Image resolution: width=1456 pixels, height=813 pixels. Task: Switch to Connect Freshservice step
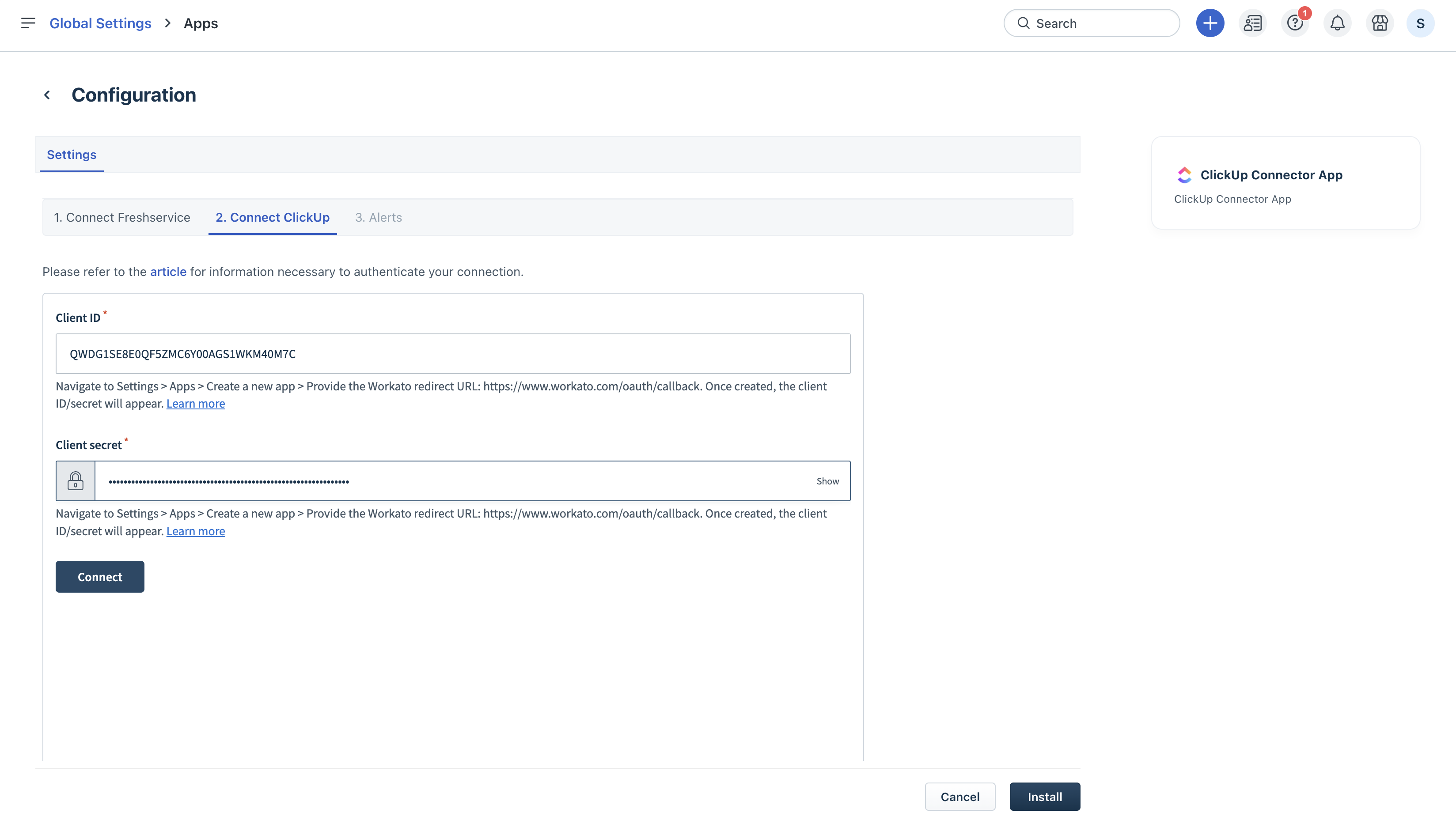[x=121, y=218]
